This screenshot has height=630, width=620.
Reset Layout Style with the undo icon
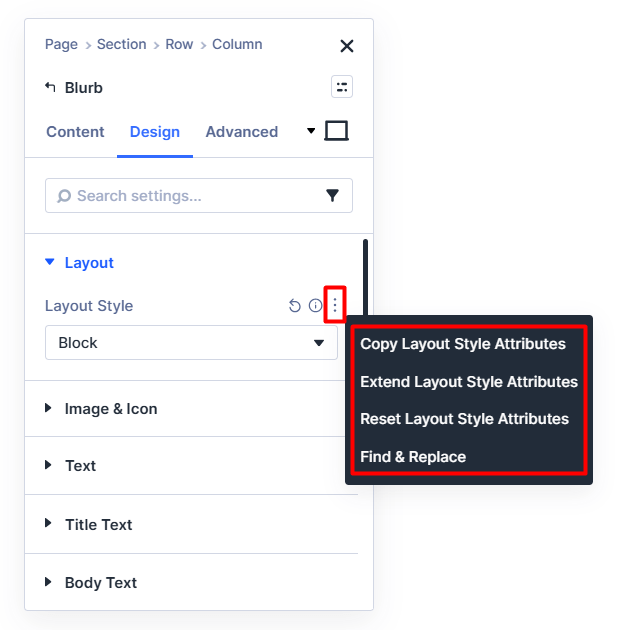tap(294, 306)
